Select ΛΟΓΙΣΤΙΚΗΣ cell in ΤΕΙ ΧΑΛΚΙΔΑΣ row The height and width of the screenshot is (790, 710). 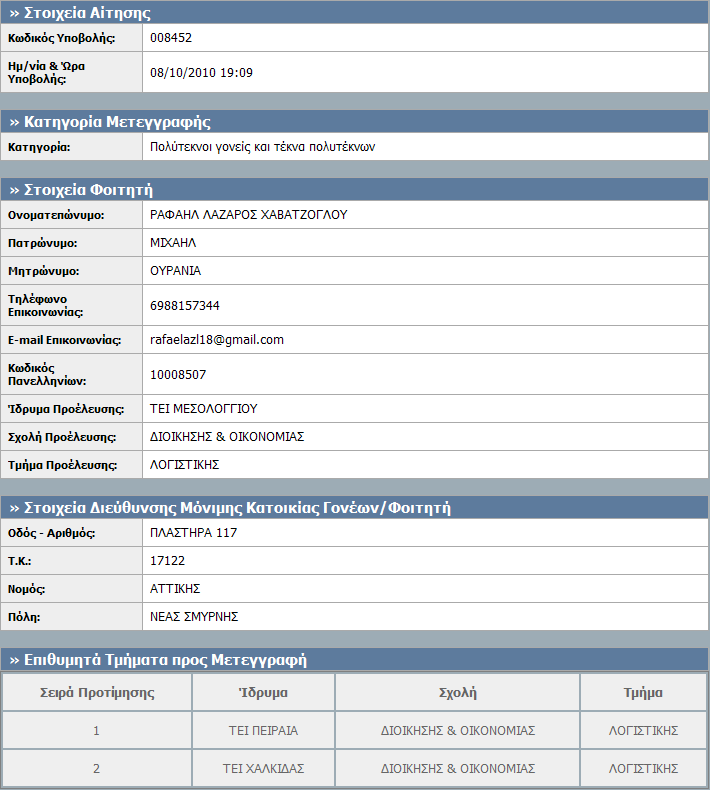pyautogui.click(x=643, y=768)
